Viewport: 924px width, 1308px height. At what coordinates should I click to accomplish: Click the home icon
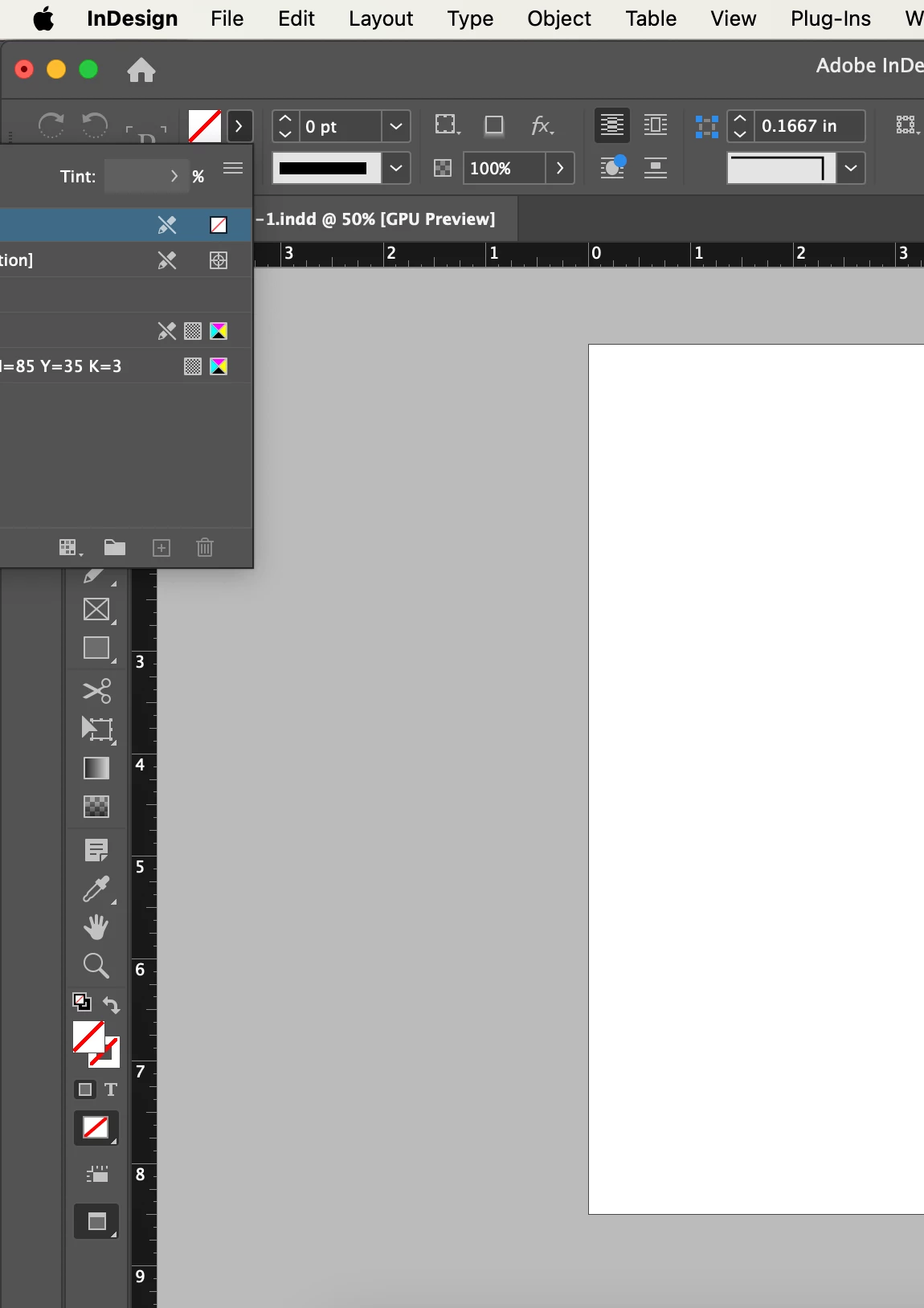[141, 71]
